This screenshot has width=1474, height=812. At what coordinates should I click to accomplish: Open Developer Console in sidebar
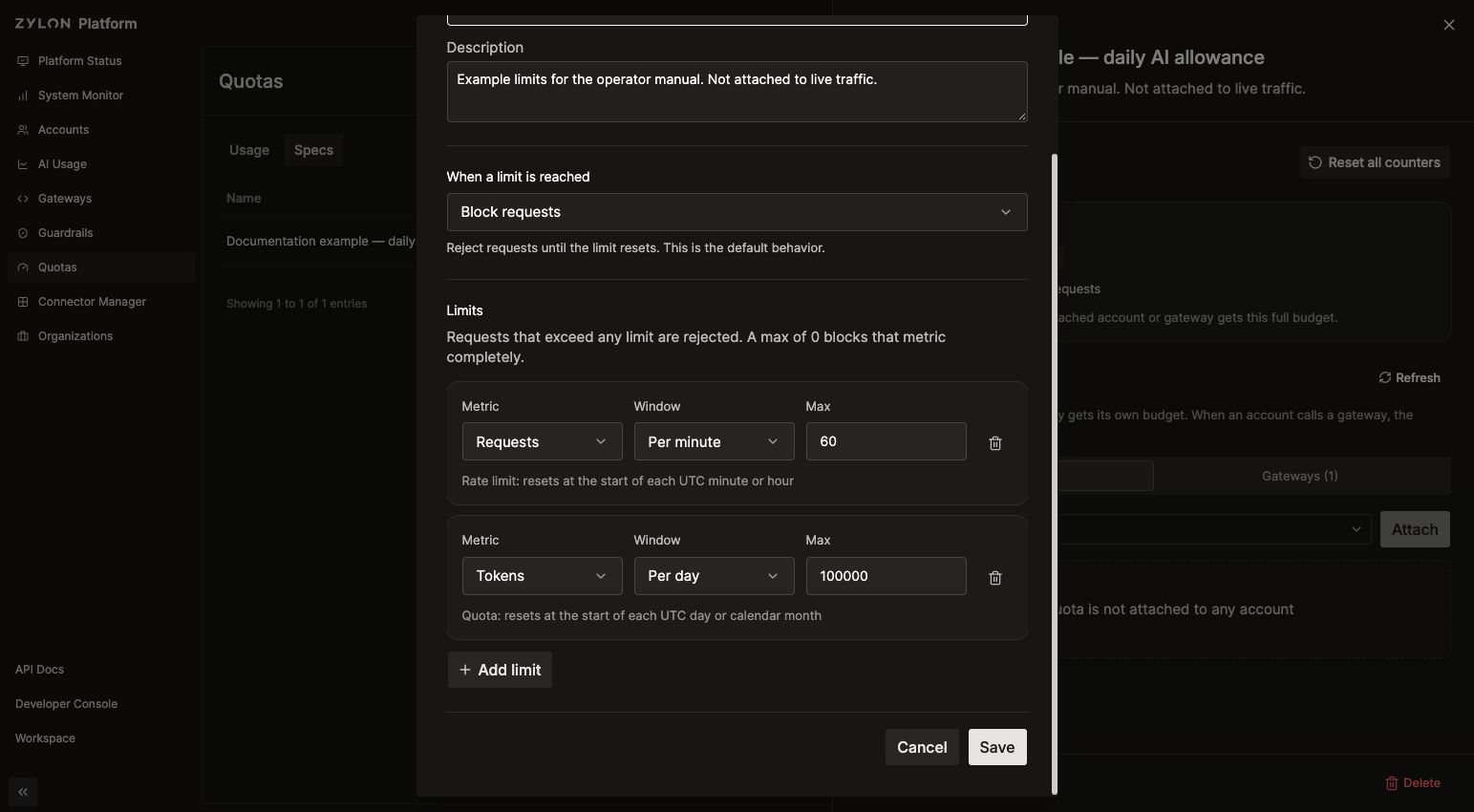coord(66,704)
